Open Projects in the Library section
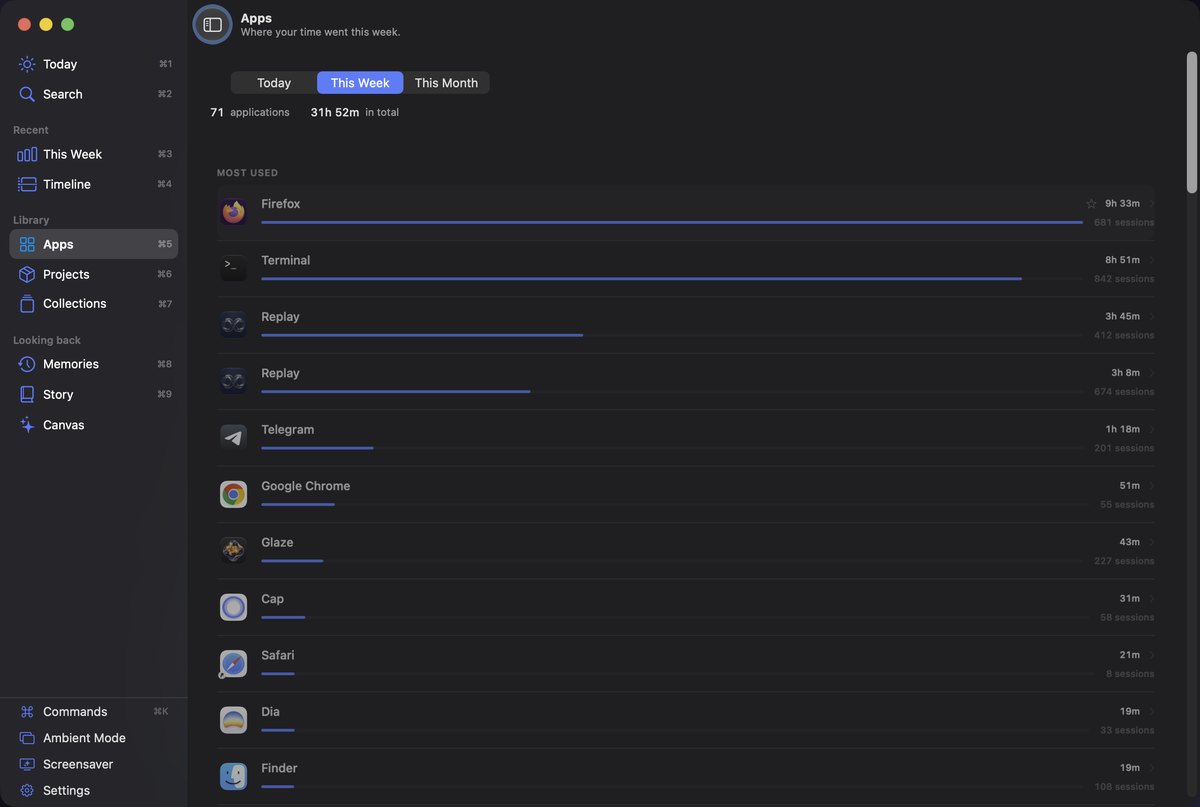1200x807 pixels. click(94, 274)
